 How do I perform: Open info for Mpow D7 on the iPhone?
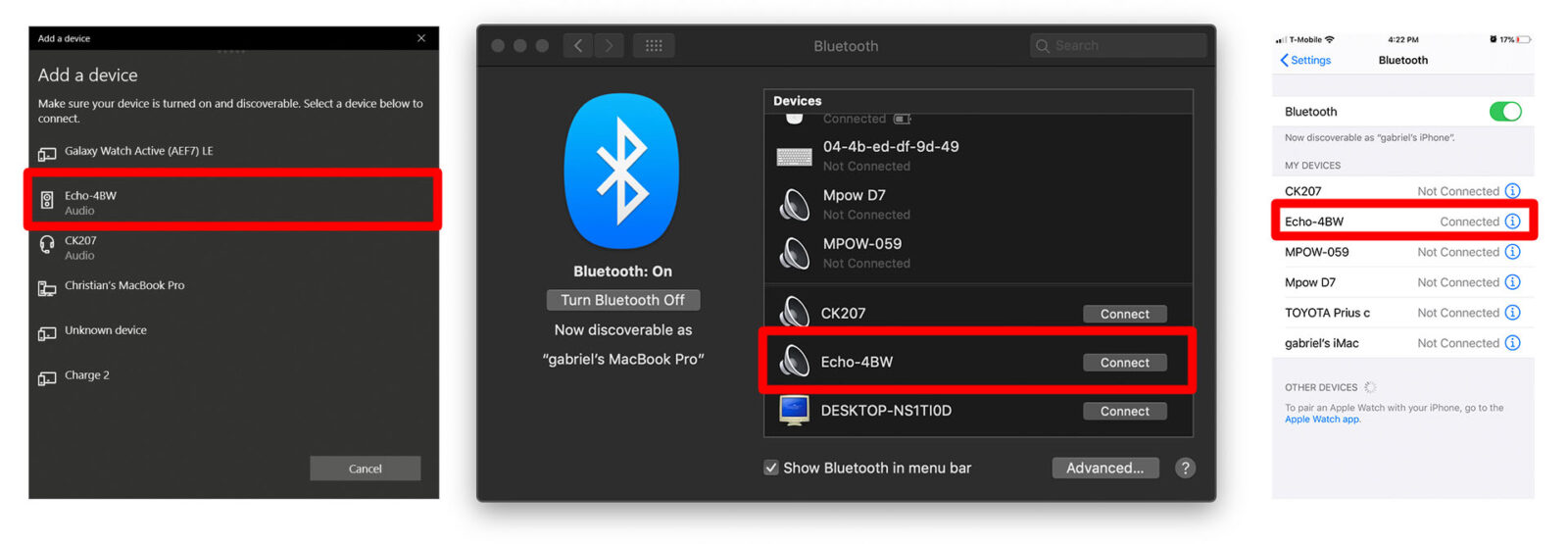coord(1513,282)
